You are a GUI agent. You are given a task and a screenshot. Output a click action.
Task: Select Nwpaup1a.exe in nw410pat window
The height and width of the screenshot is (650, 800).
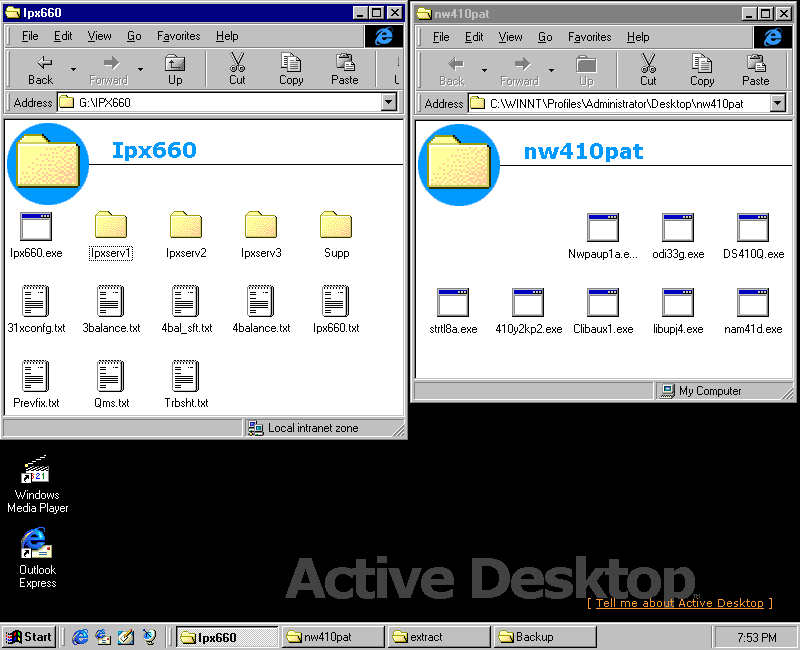point(603,237)
